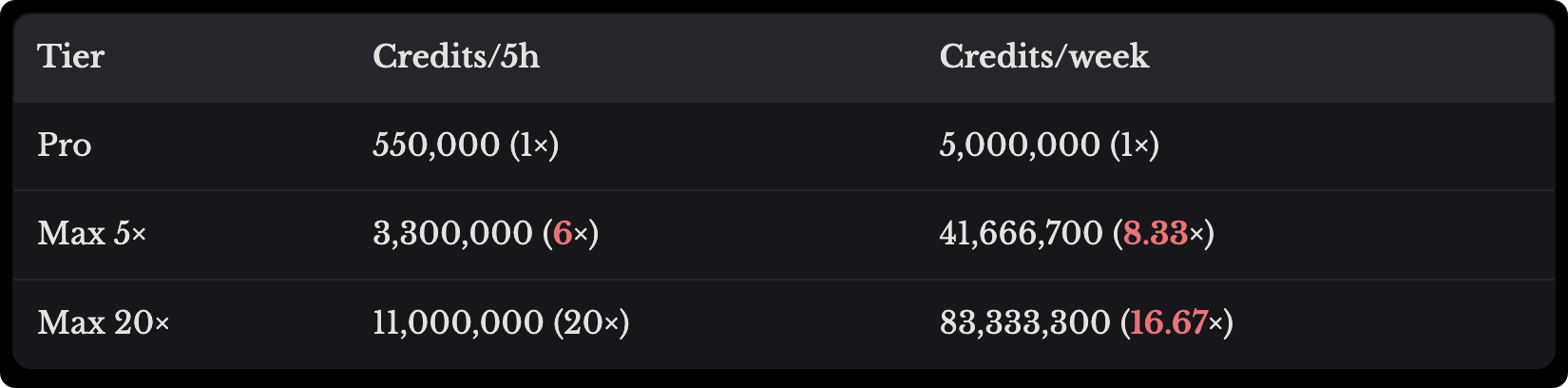
Task: Select the Max 20× tier name cell
Action: 104,323
